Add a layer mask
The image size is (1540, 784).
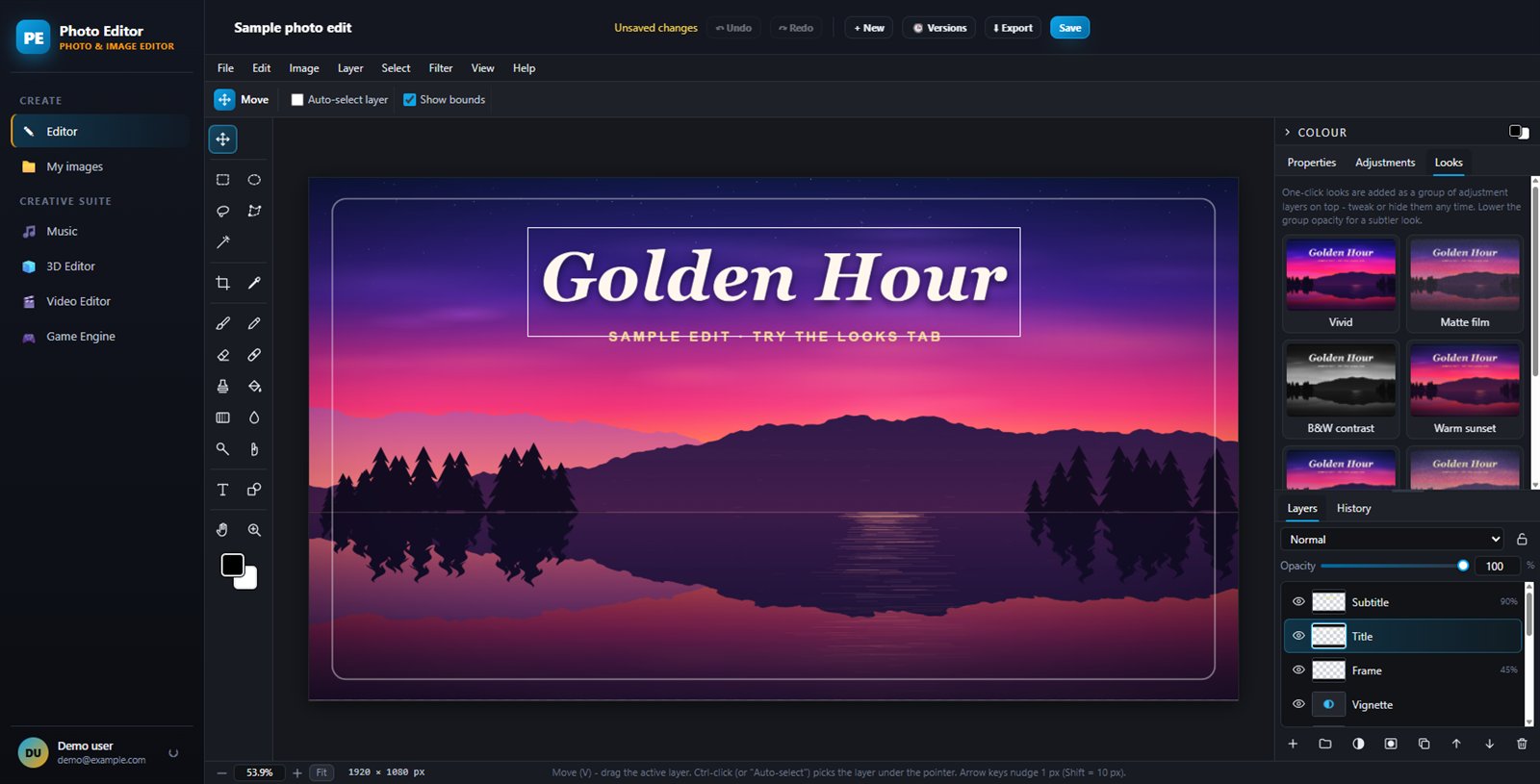tap(1391, 744)
